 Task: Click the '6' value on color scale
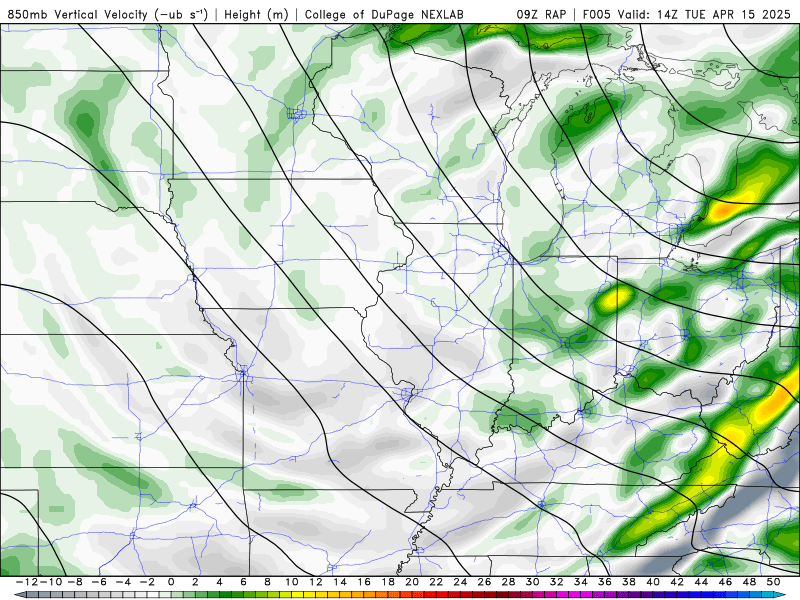click(243, 582)
